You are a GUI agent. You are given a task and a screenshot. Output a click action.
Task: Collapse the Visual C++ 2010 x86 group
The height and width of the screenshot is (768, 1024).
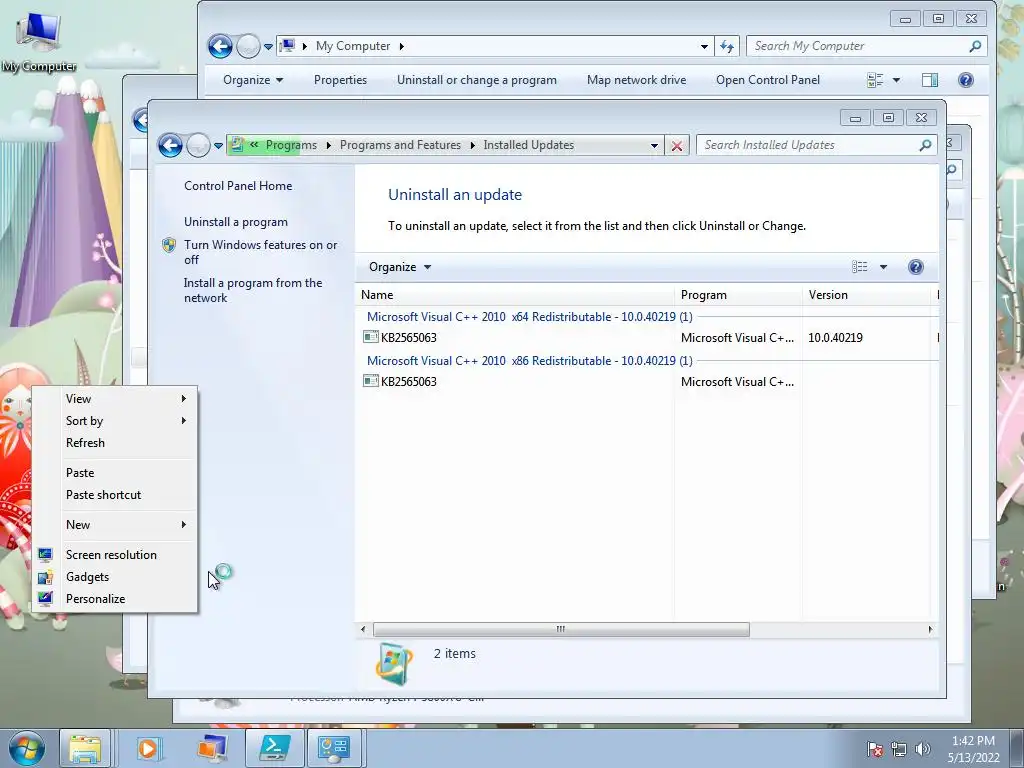(529, 360)
